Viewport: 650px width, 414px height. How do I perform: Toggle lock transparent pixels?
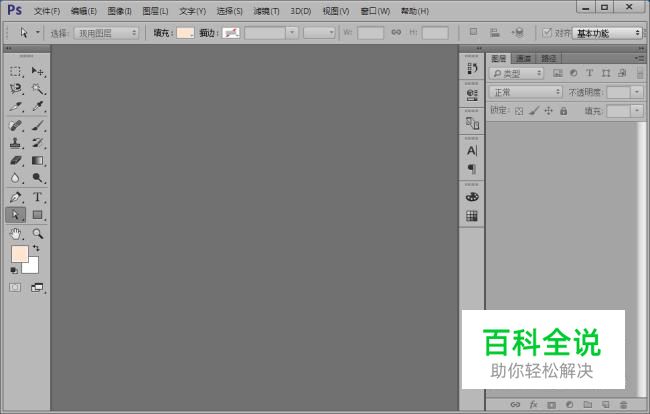[519, 111]
